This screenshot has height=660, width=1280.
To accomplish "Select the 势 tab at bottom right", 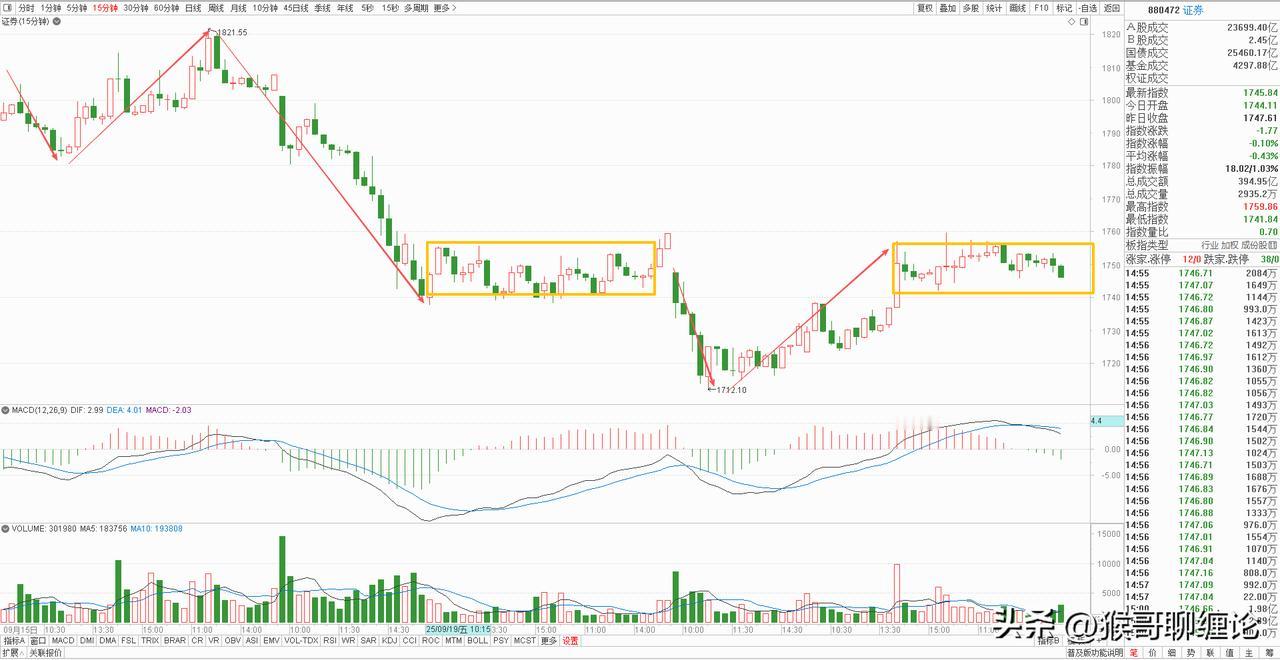I will click(1191, 653).
